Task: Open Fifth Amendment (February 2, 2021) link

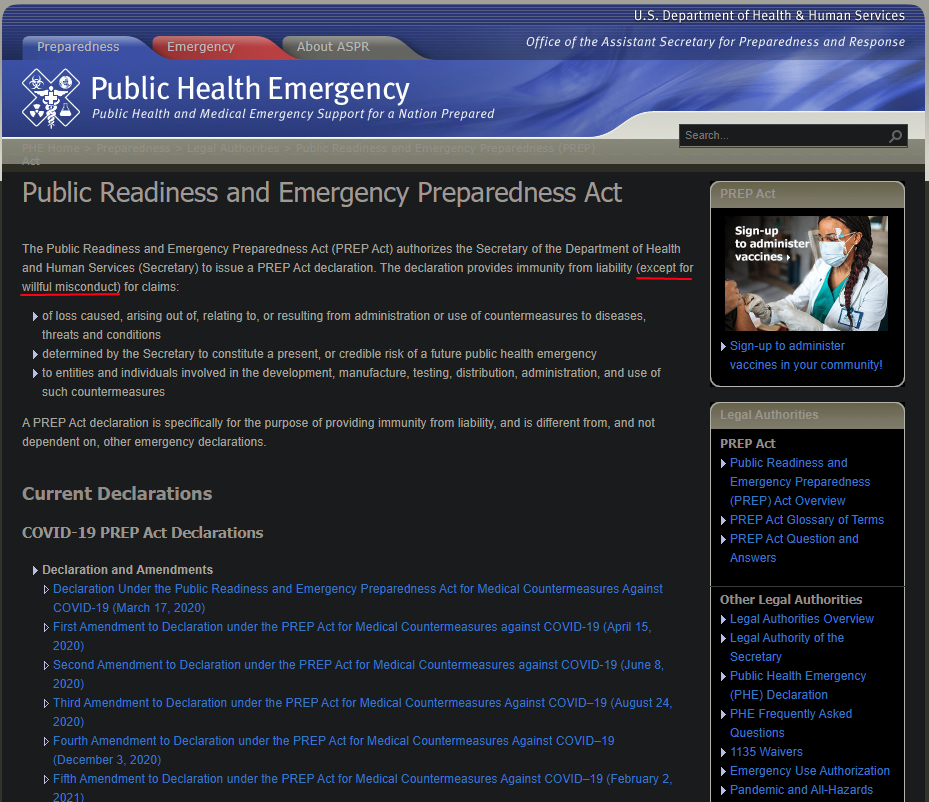Action: click(x=362, y=788)
